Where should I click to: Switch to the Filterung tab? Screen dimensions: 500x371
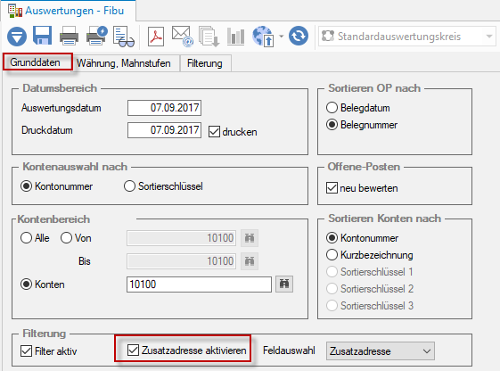[x=205, y=63]
